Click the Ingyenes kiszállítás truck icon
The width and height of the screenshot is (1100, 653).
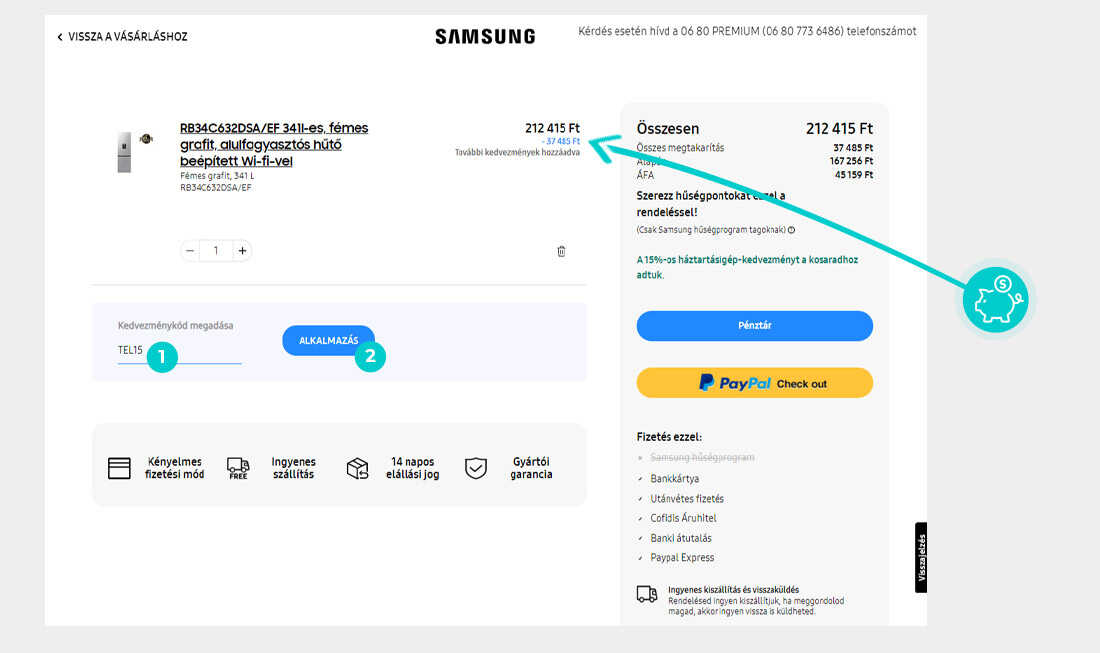point(647,594)
